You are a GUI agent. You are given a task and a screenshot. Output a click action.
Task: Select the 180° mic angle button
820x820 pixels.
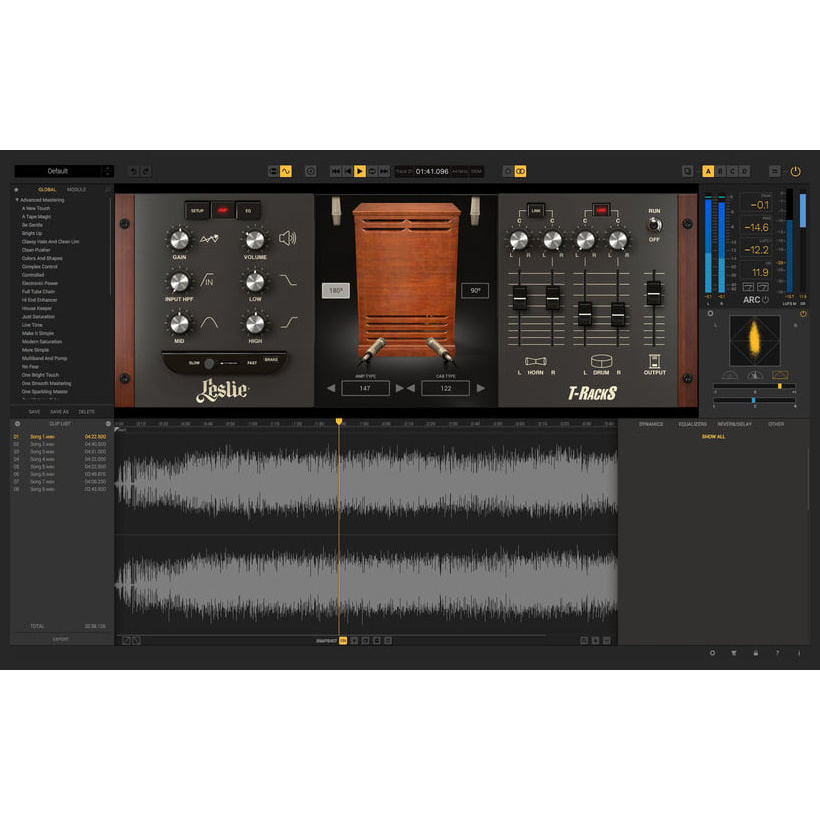(336, 290)
